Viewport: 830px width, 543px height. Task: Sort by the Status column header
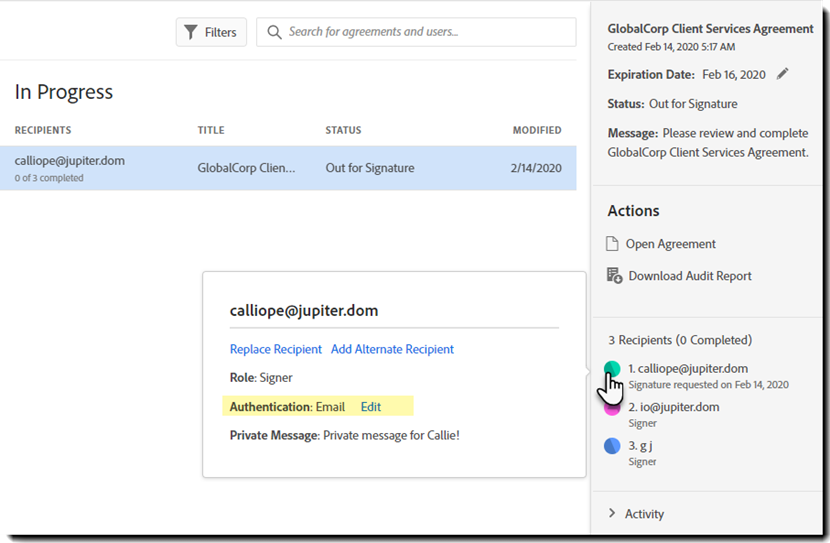click(343, 130)
